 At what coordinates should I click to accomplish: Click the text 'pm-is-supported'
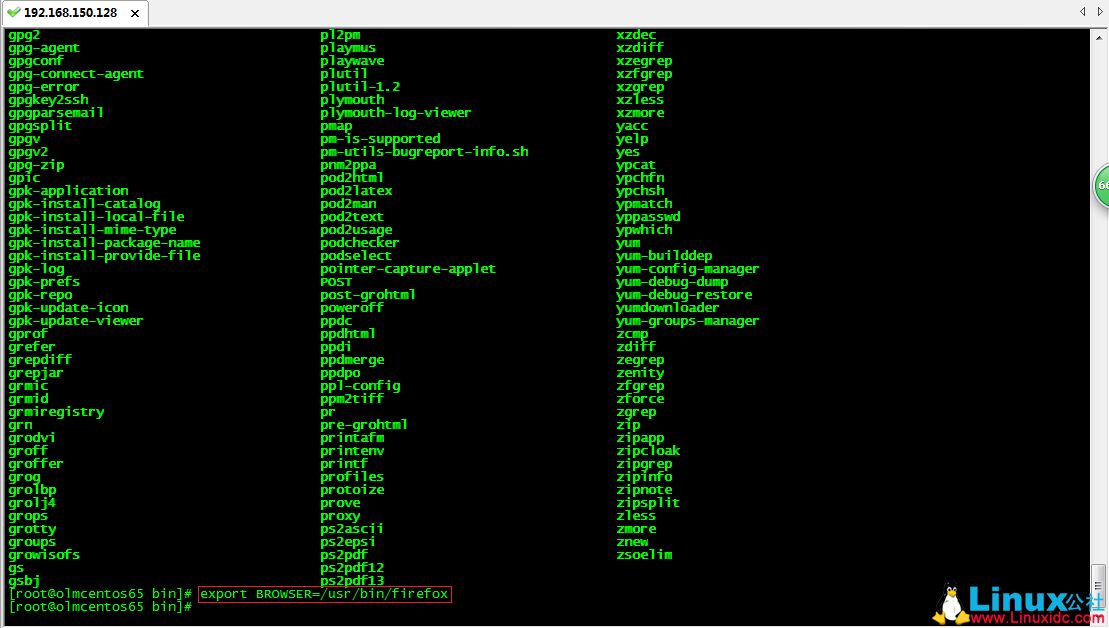380,139
